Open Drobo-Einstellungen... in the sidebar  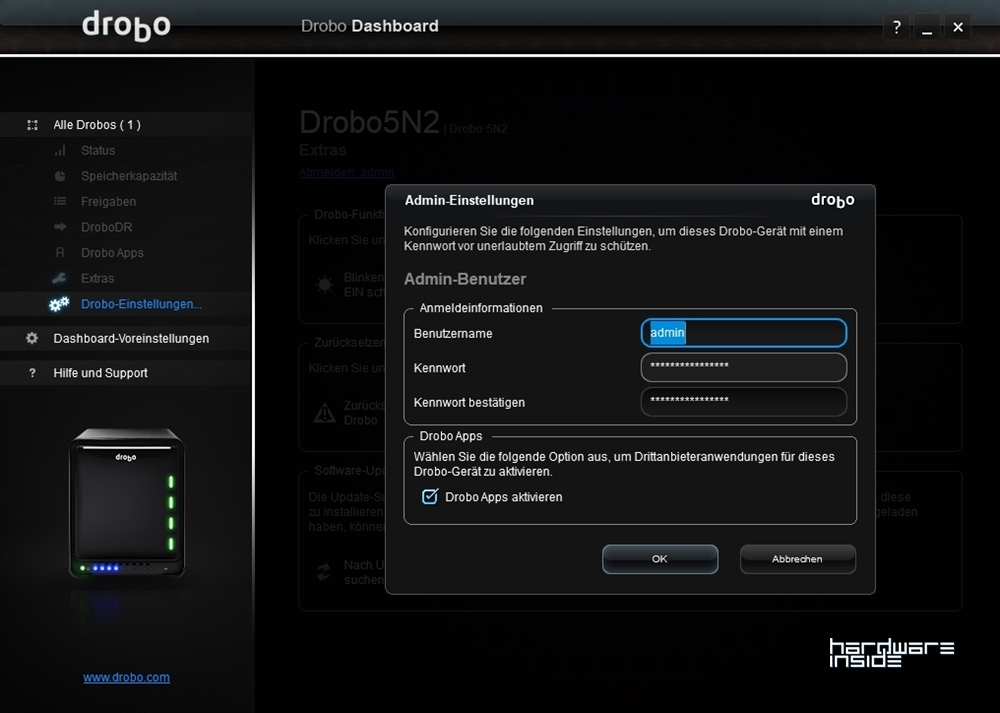[142, 304]
